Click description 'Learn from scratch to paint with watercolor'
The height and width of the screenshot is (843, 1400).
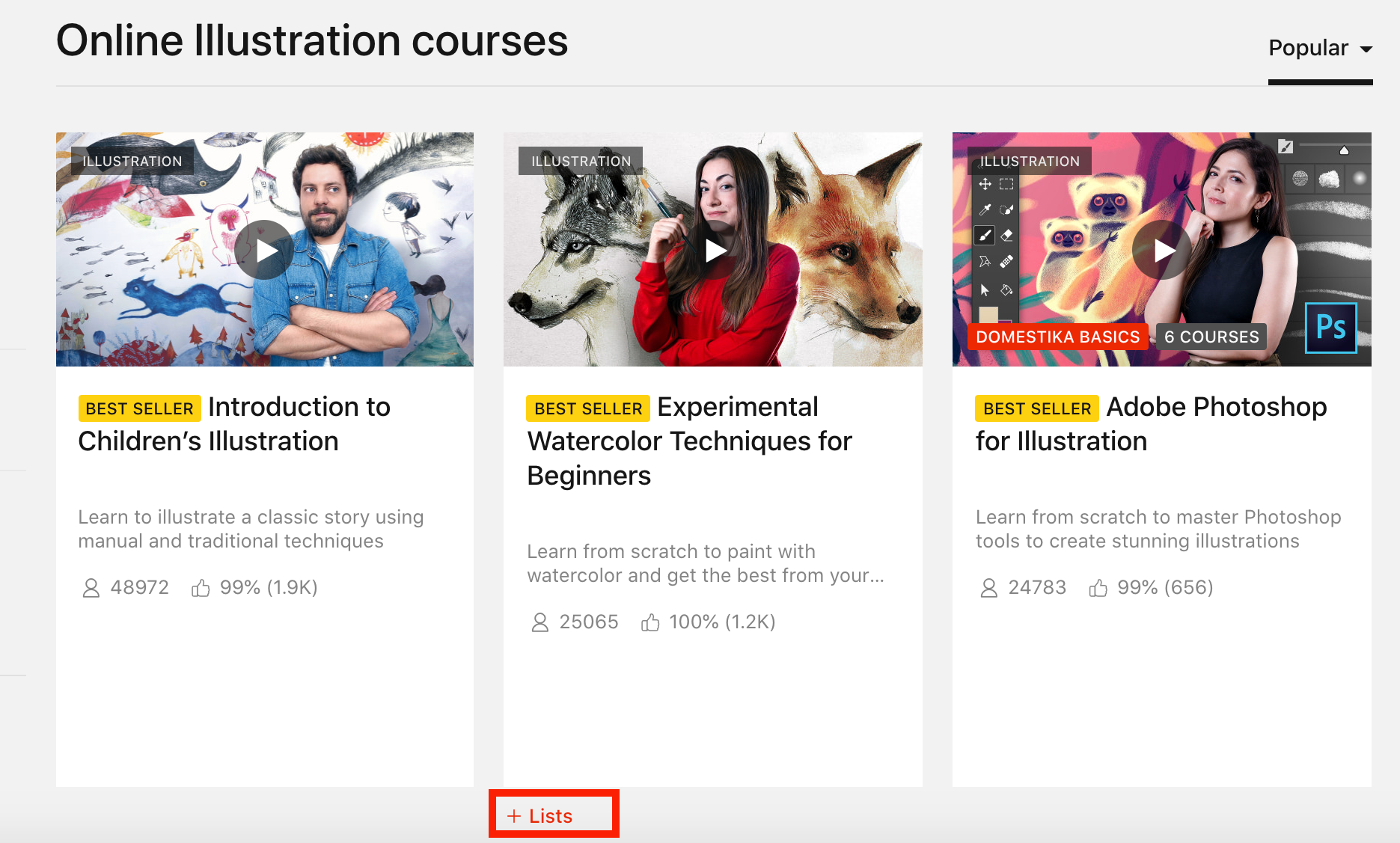(706, 563)
